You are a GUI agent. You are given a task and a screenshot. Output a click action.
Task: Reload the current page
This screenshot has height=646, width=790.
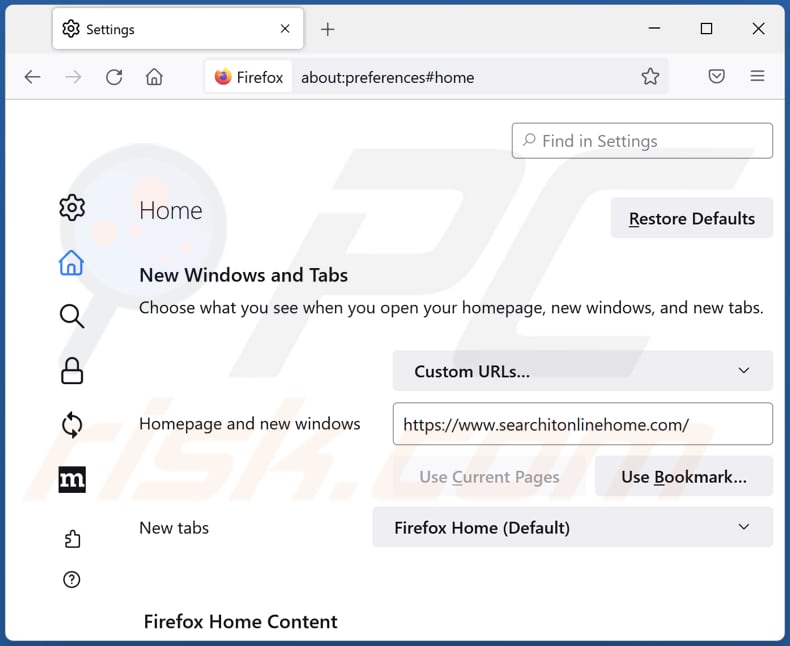tap(114, 77)
